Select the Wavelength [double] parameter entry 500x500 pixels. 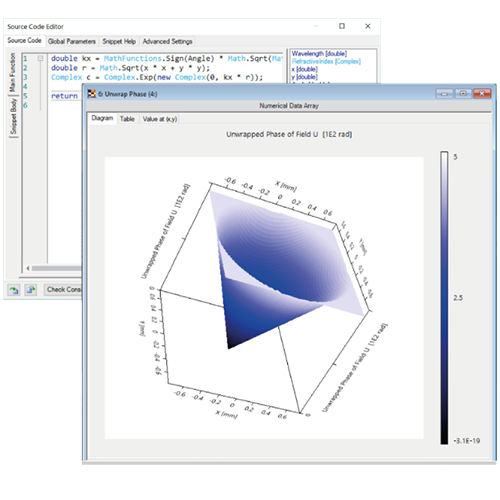point(319,54)
